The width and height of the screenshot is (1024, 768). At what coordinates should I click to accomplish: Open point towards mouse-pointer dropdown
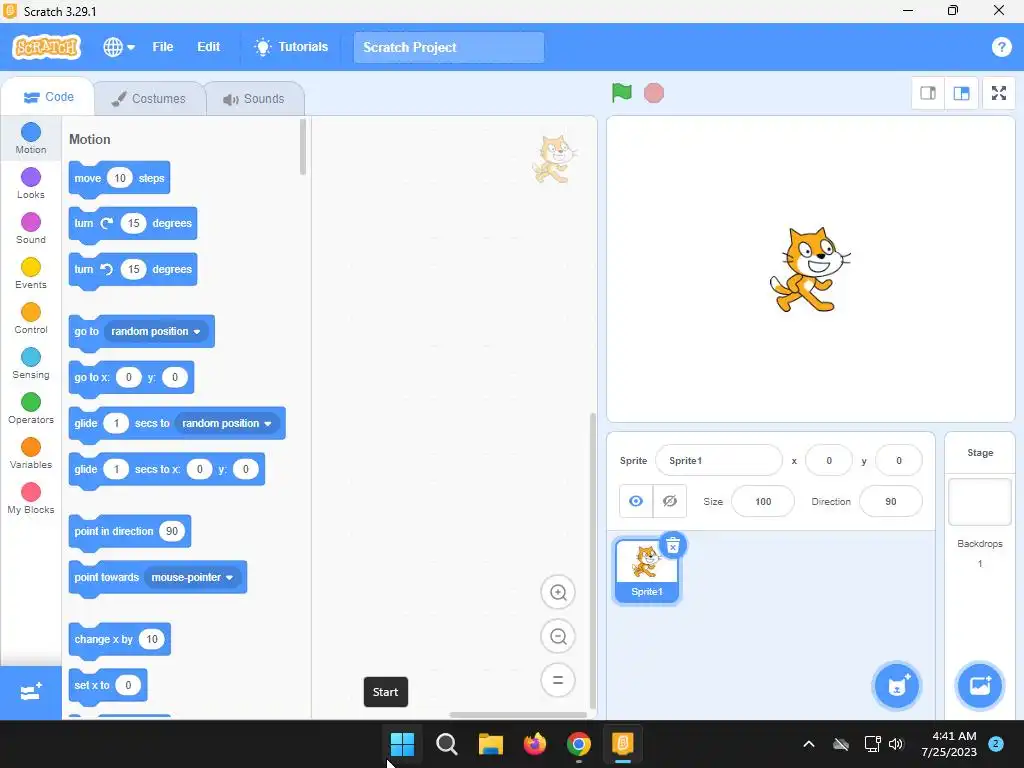coord(192,577)
